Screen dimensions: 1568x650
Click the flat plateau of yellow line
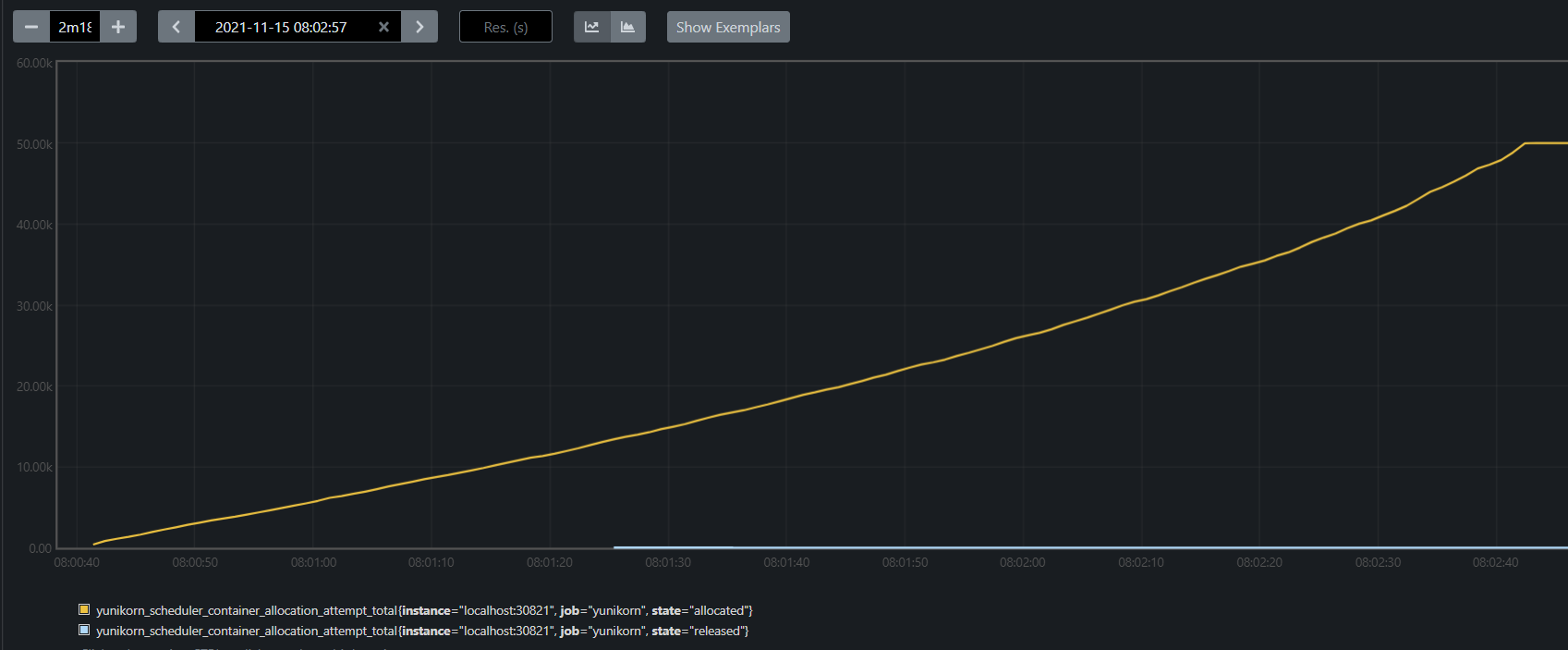click(x=1546, y=143)
